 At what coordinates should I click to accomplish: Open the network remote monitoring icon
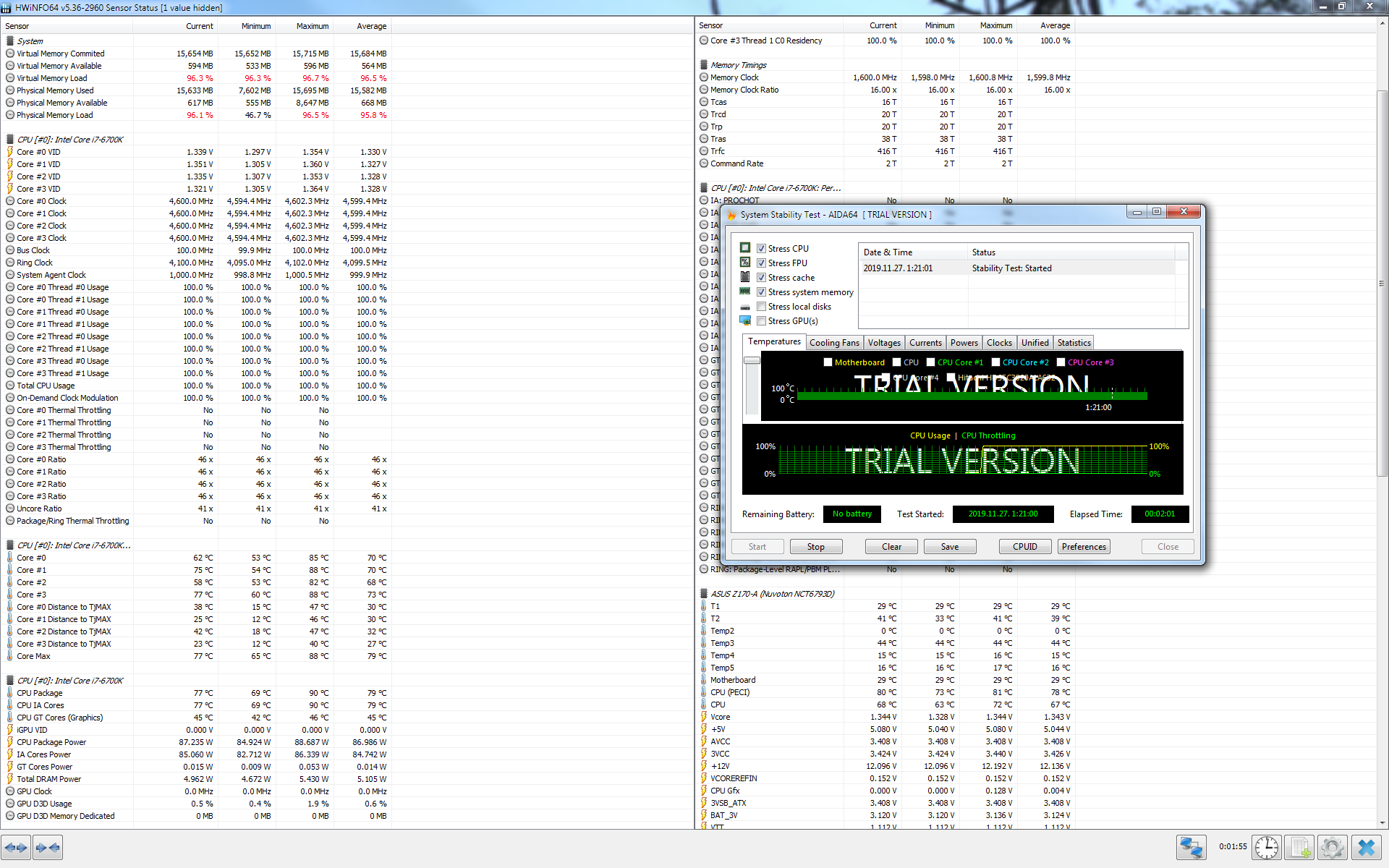click(x=1191, y=847)
